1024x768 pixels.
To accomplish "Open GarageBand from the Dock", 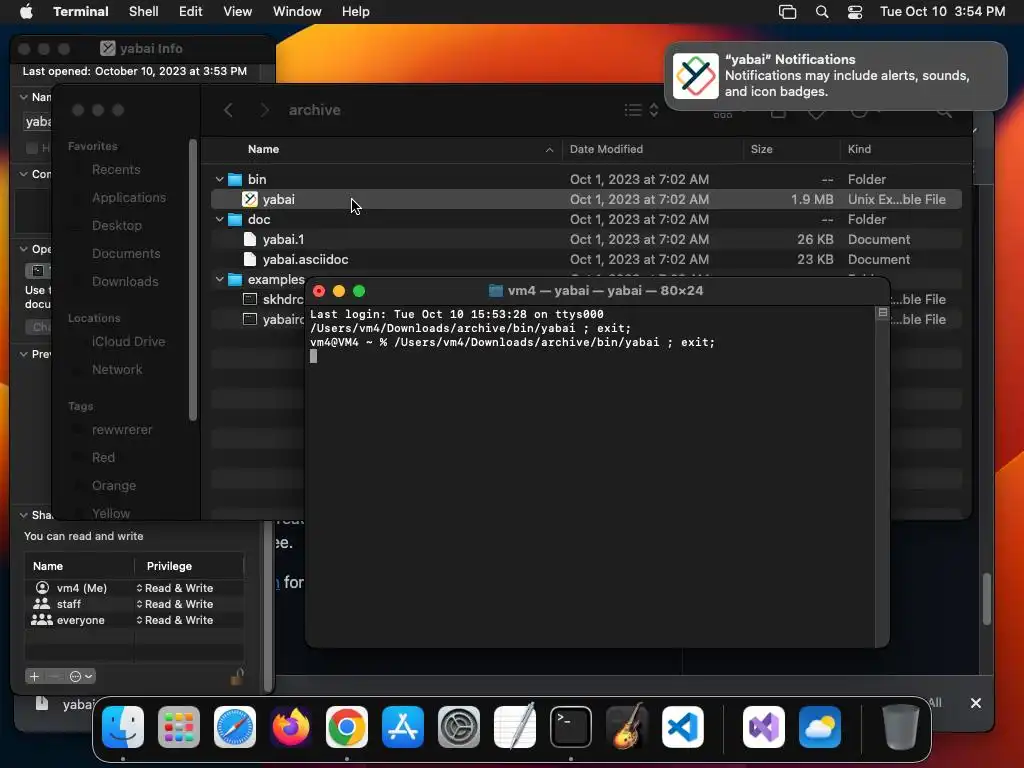I will [627, 727].
